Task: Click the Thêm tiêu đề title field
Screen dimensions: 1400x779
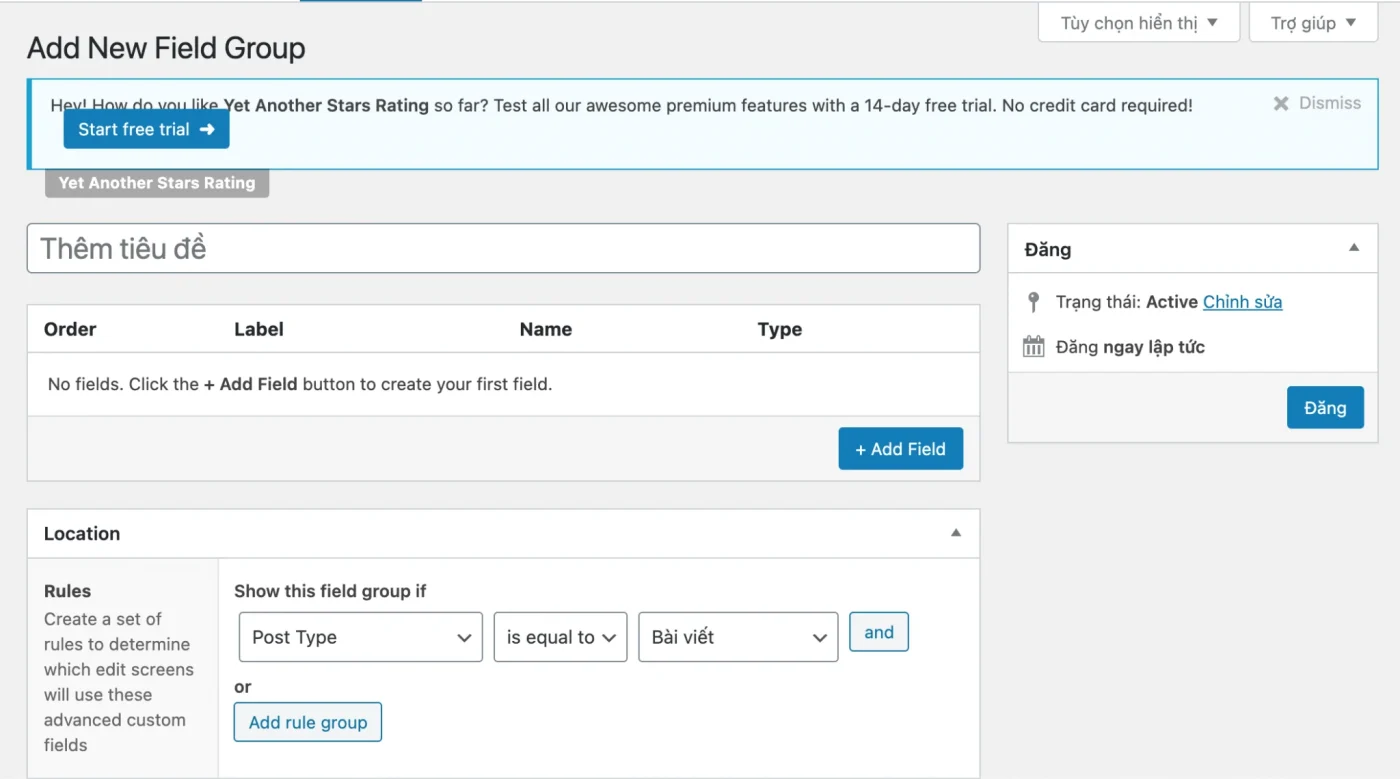Action: pyautogui.click(x=503, y=248)
